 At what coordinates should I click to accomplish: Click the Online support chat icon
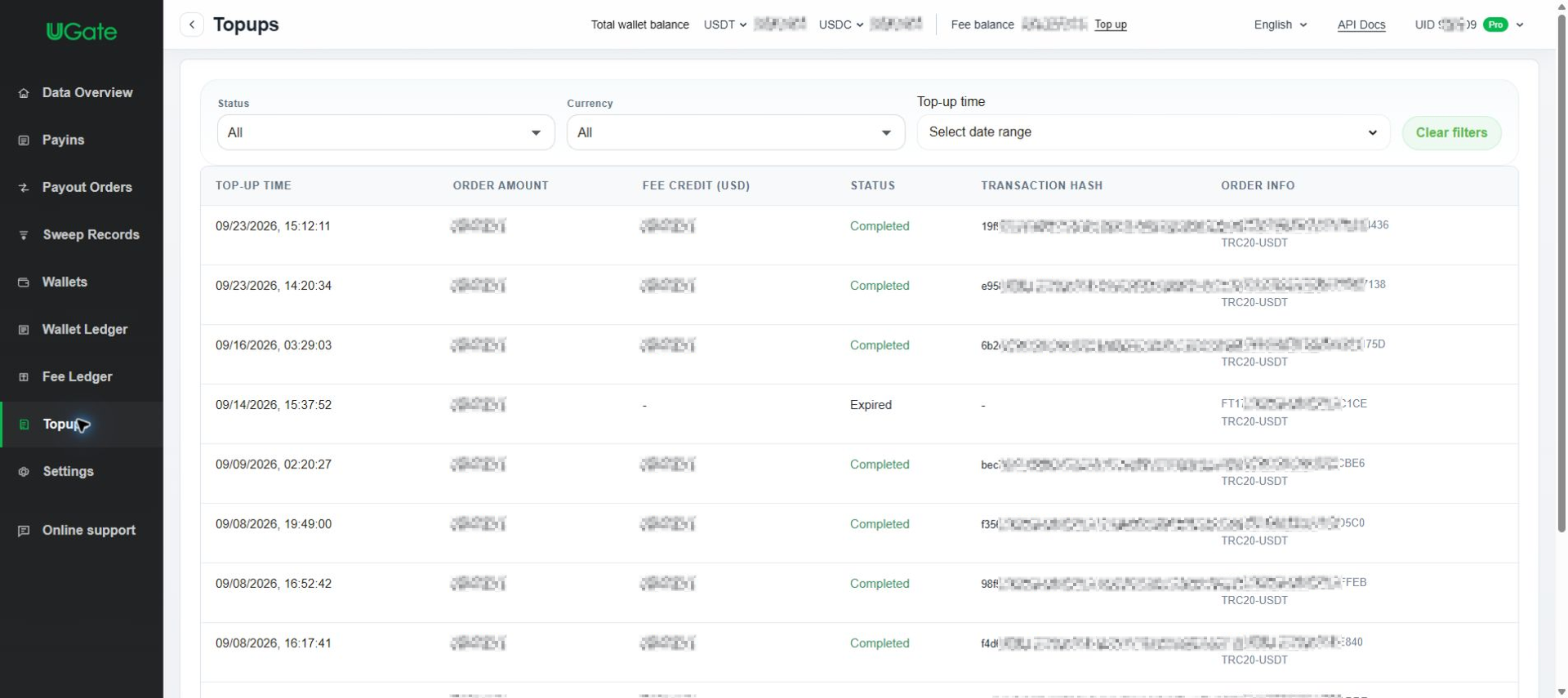pos(24,531)
